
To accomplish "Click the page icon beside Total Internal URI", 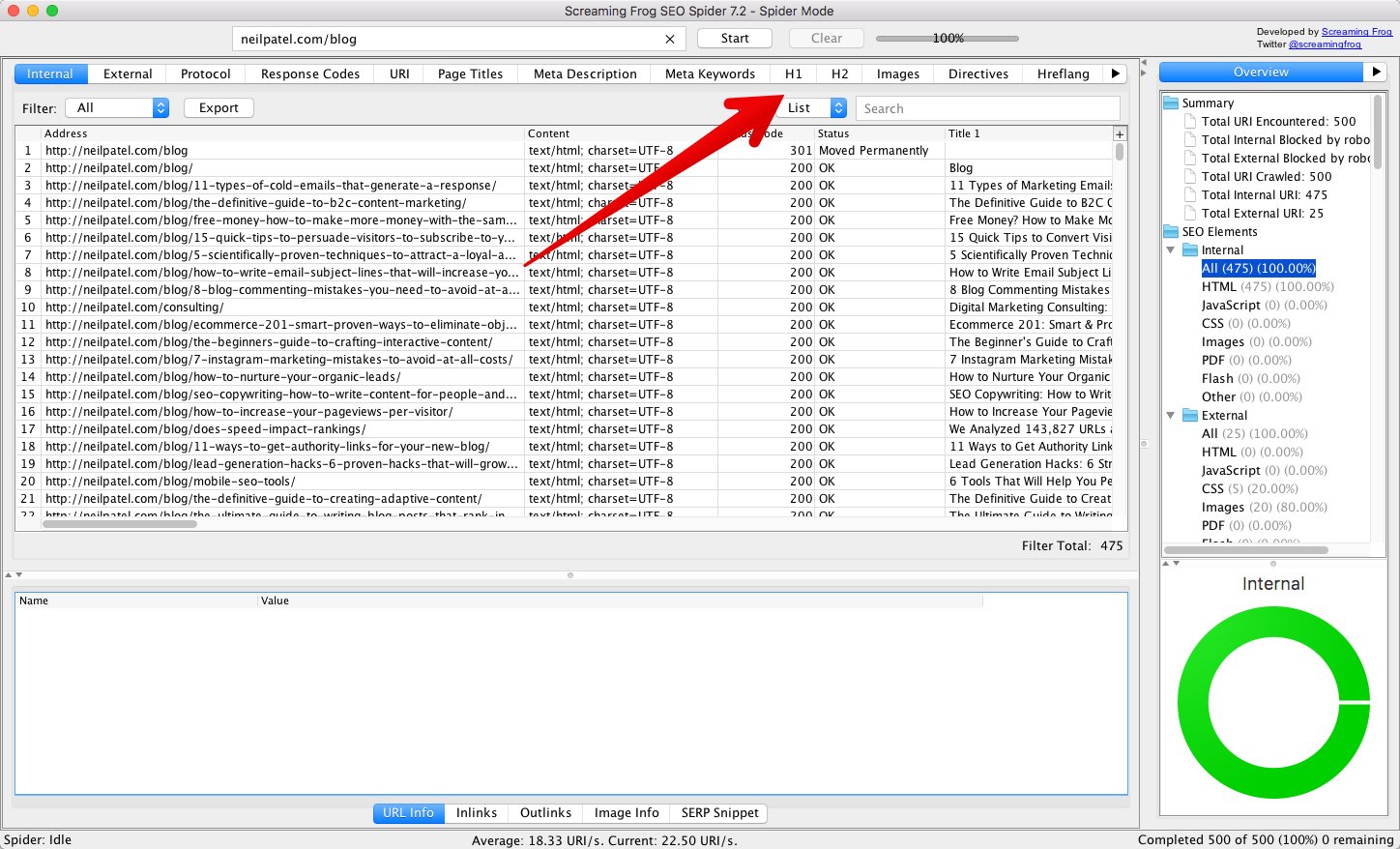I will tap(1190, 194).
